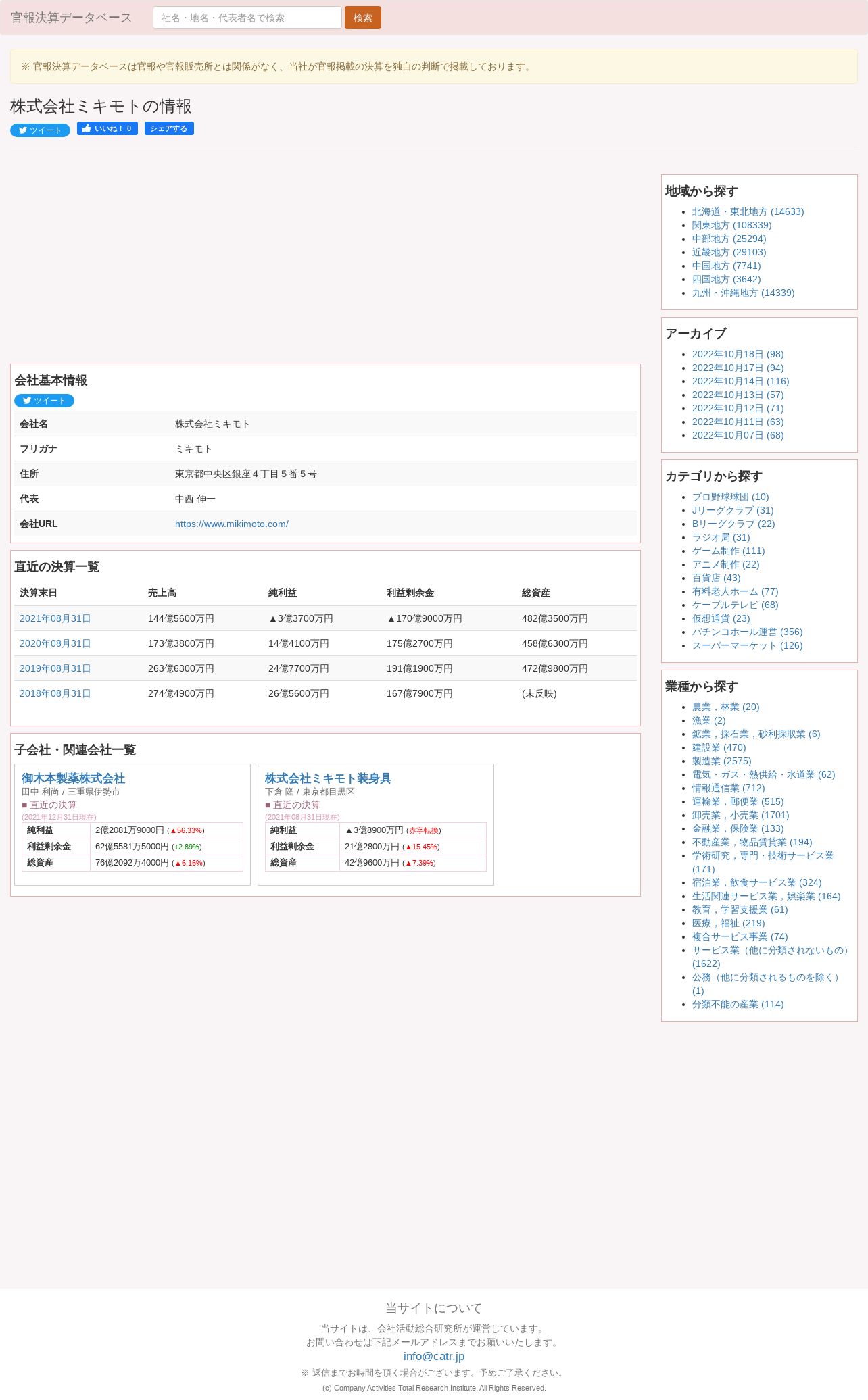Screen dimensions: 868x1400
Task: Select the スーパーマーケット category
Action: pyautogui.click(x=747, y=645)
